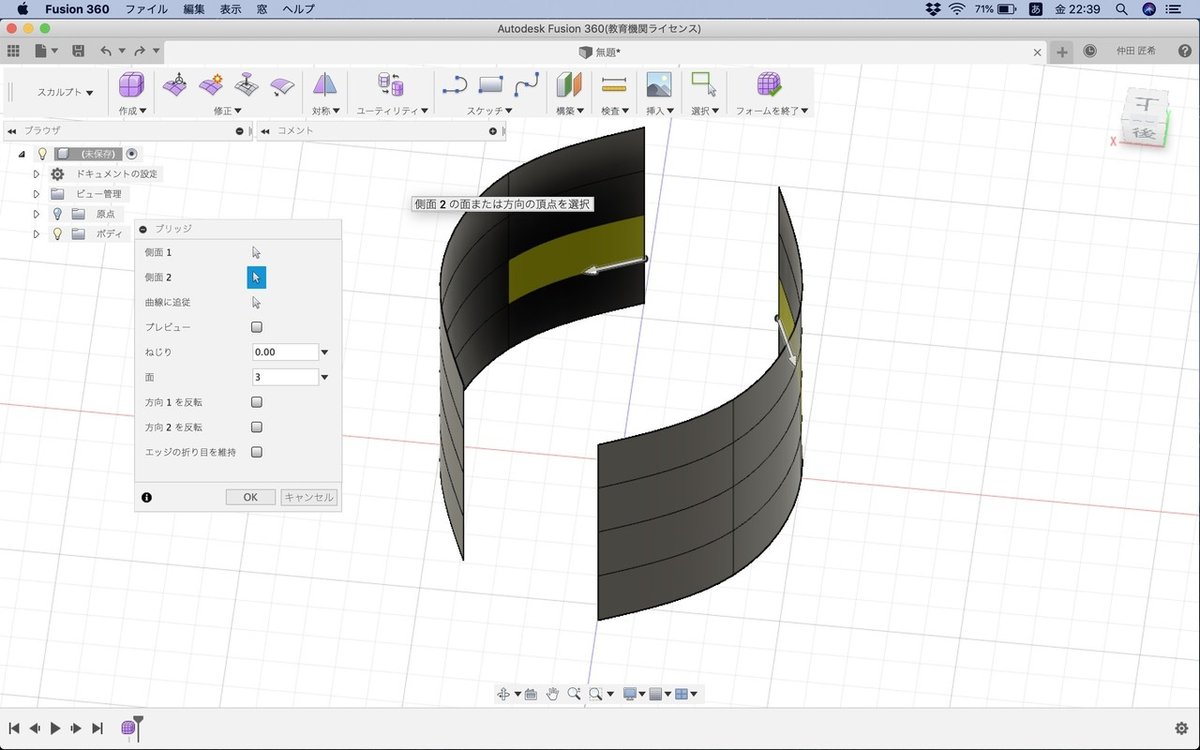Click the Symmetry (対称) mirror icon

point(324,85)
